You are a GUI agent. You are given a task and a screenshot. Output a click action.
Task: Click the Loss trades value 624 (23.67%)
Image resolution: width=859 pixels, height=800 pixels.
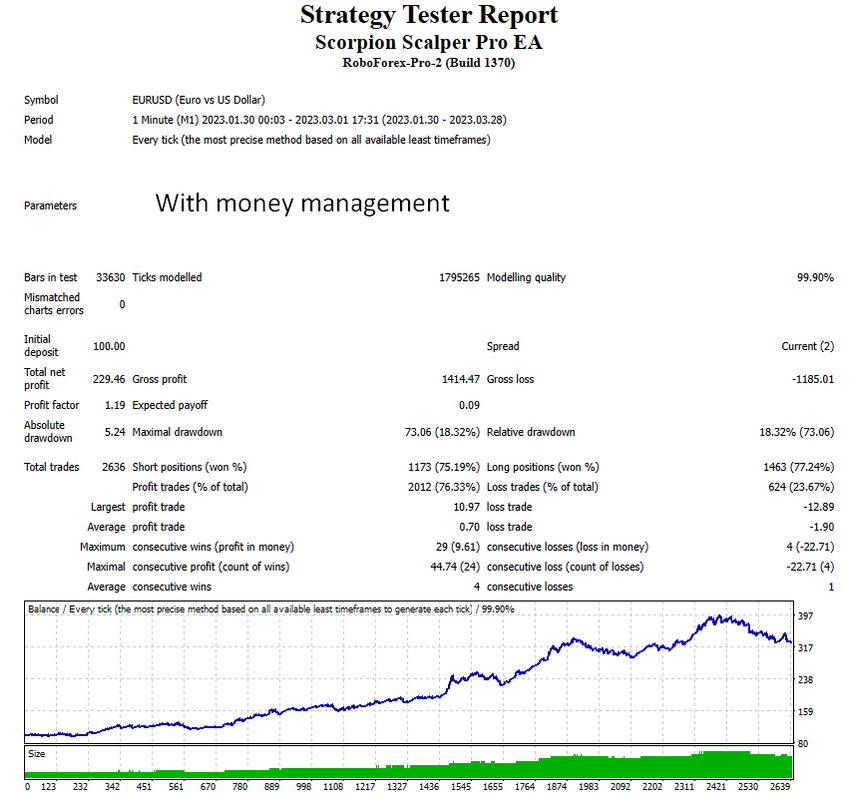pos(801,487)
